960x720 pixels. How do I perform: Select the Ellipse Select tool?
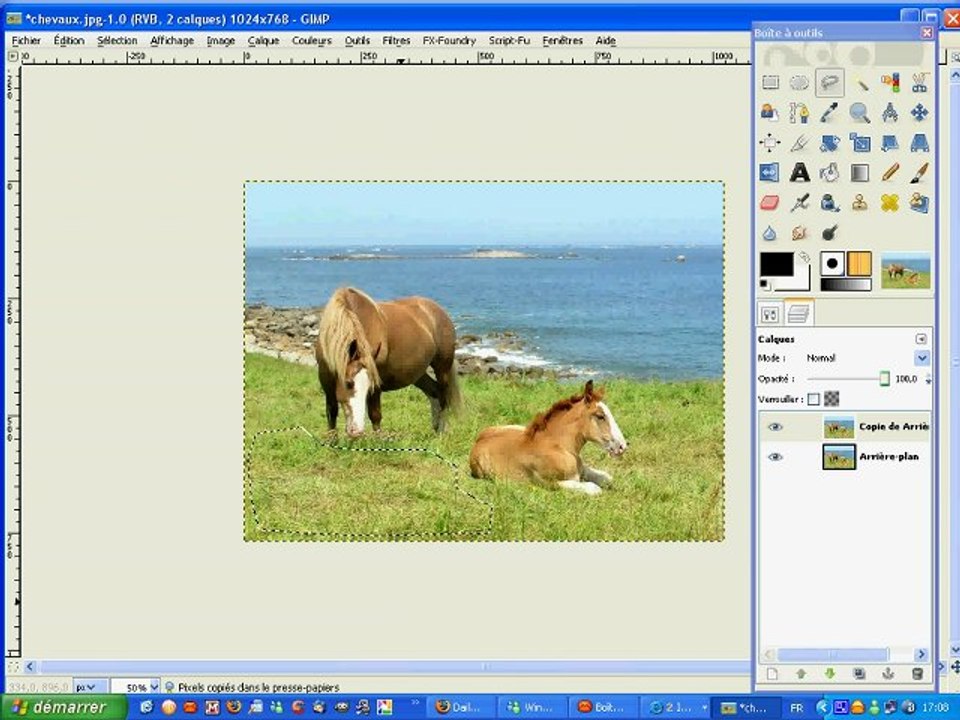[x=799, y=82]
